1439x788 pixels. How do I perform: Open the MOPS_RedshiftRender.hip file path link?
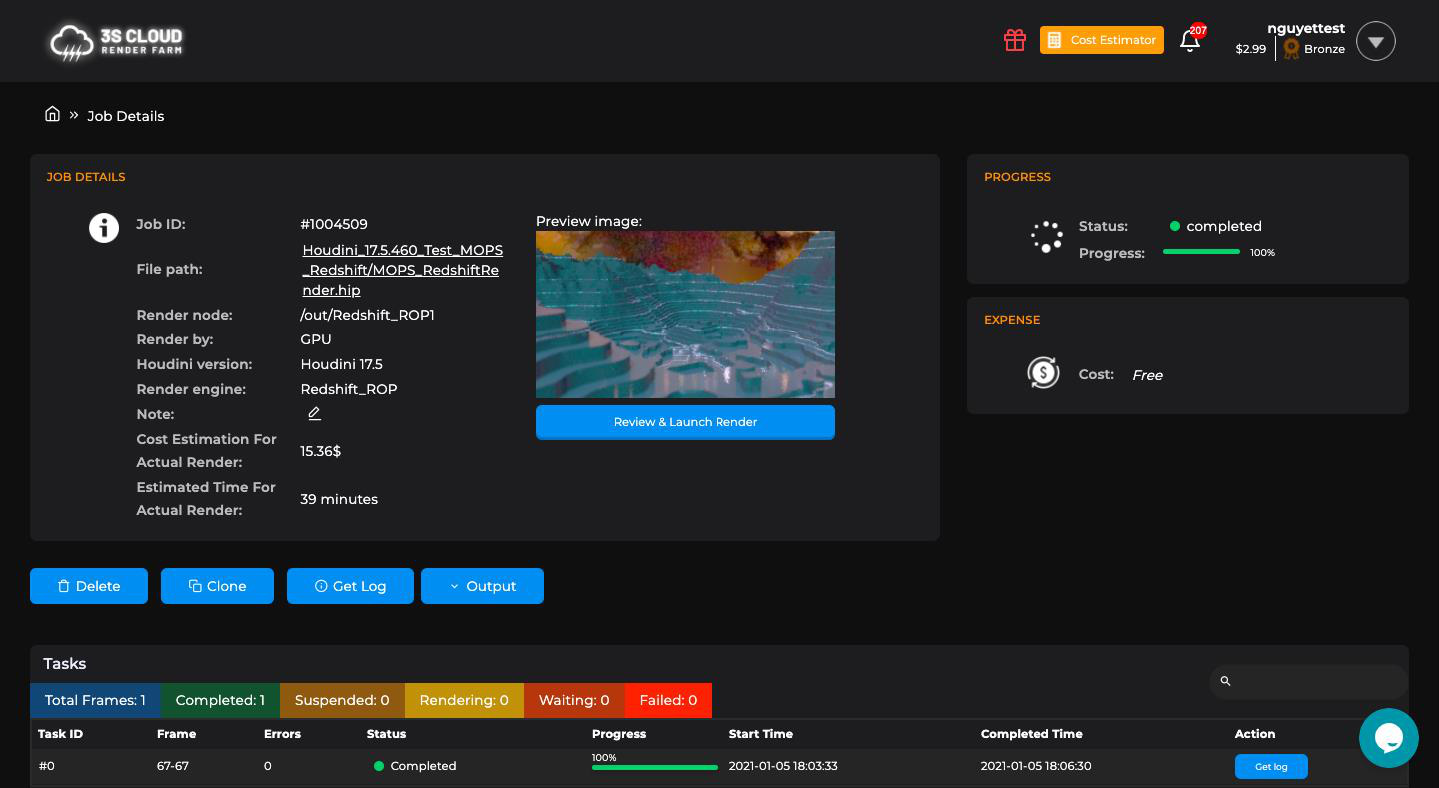(402, 270)
